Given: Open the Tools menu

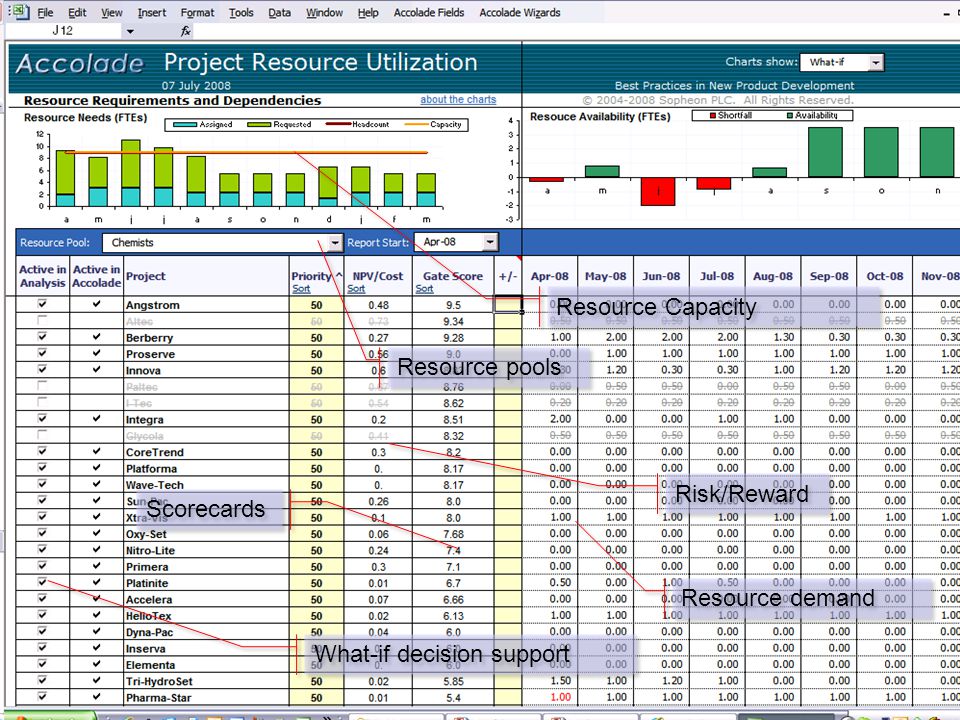Looking at the screenshot, I should [x=241, y=12].
